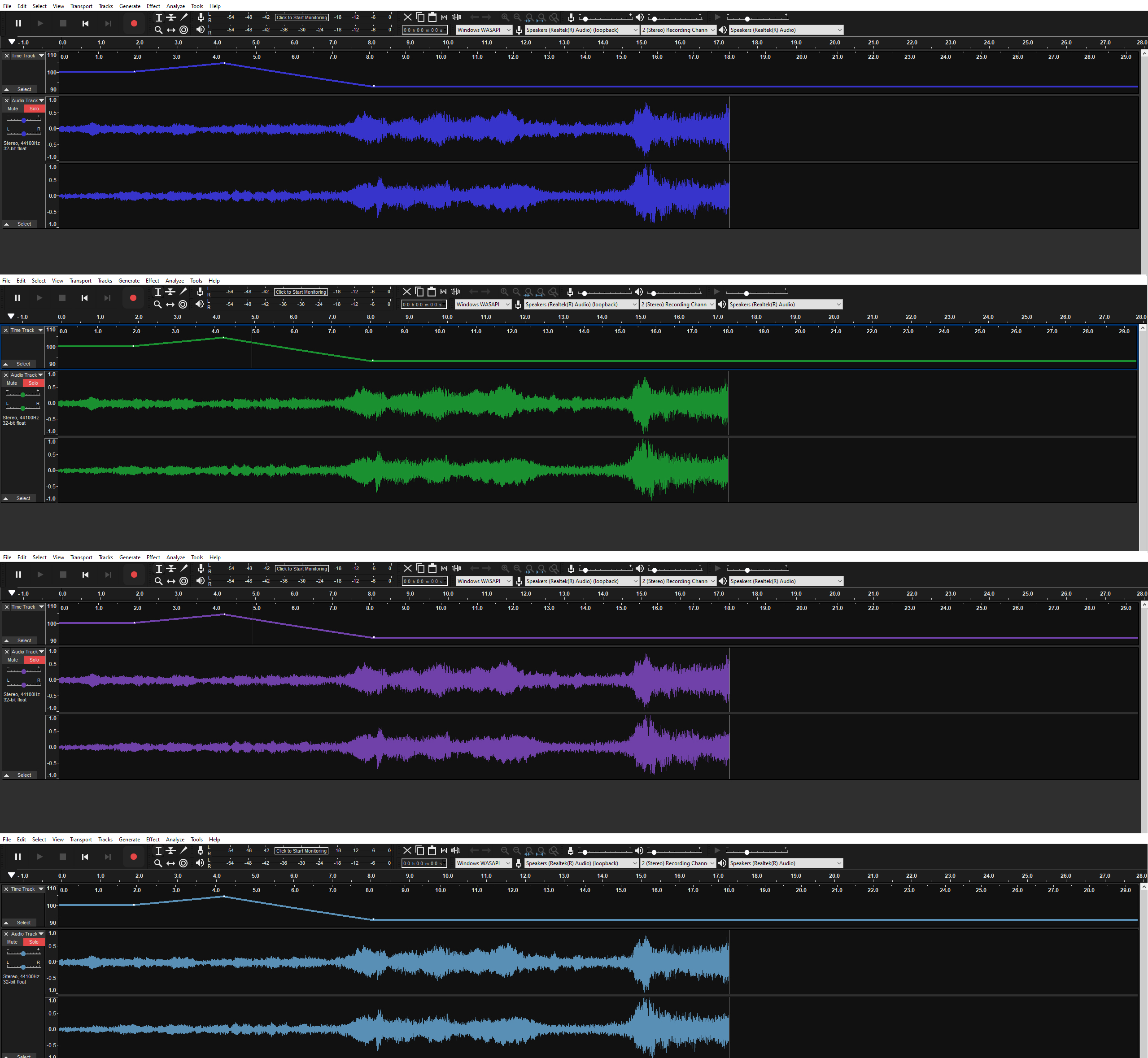Select the Multi-Tool circle icon in top panel
The image size is (1148, 1058).
pyautogui.click(x=184, y=30)
